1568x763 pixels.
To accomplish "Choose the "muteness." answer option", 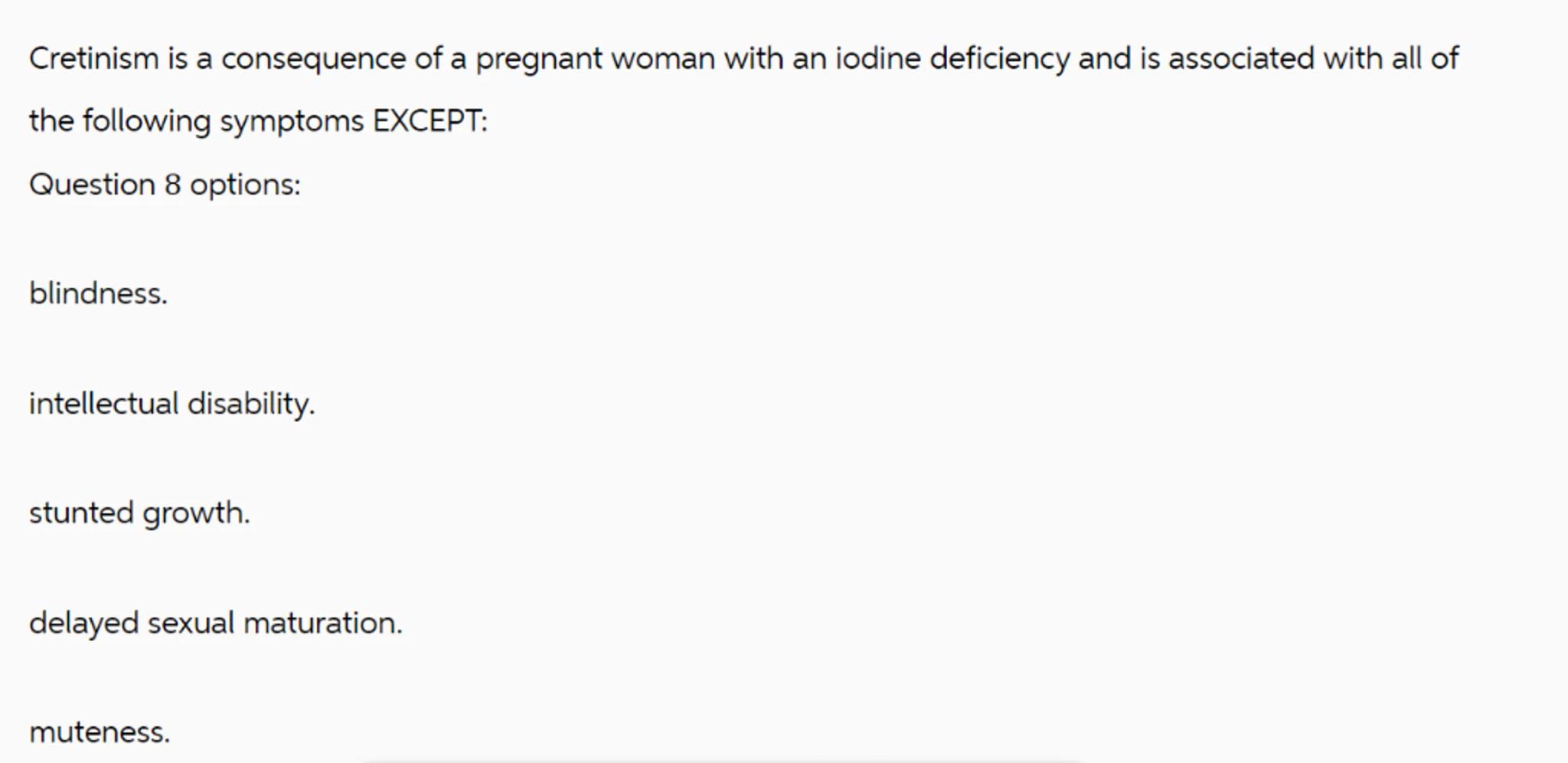I will tap(100, 732).
